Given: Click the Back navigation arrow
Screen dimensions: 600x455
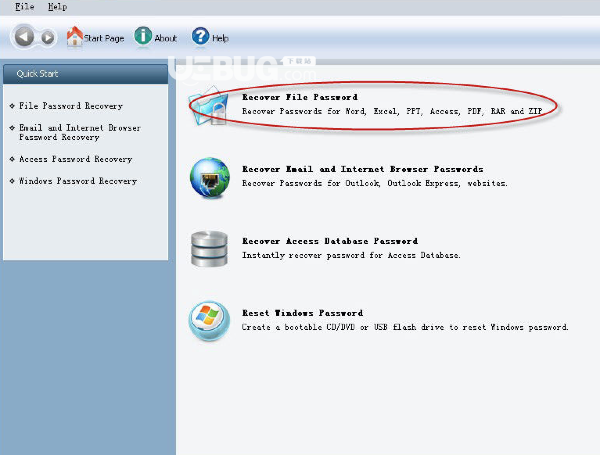Looking at the screenshot, I should pos(24,37).
